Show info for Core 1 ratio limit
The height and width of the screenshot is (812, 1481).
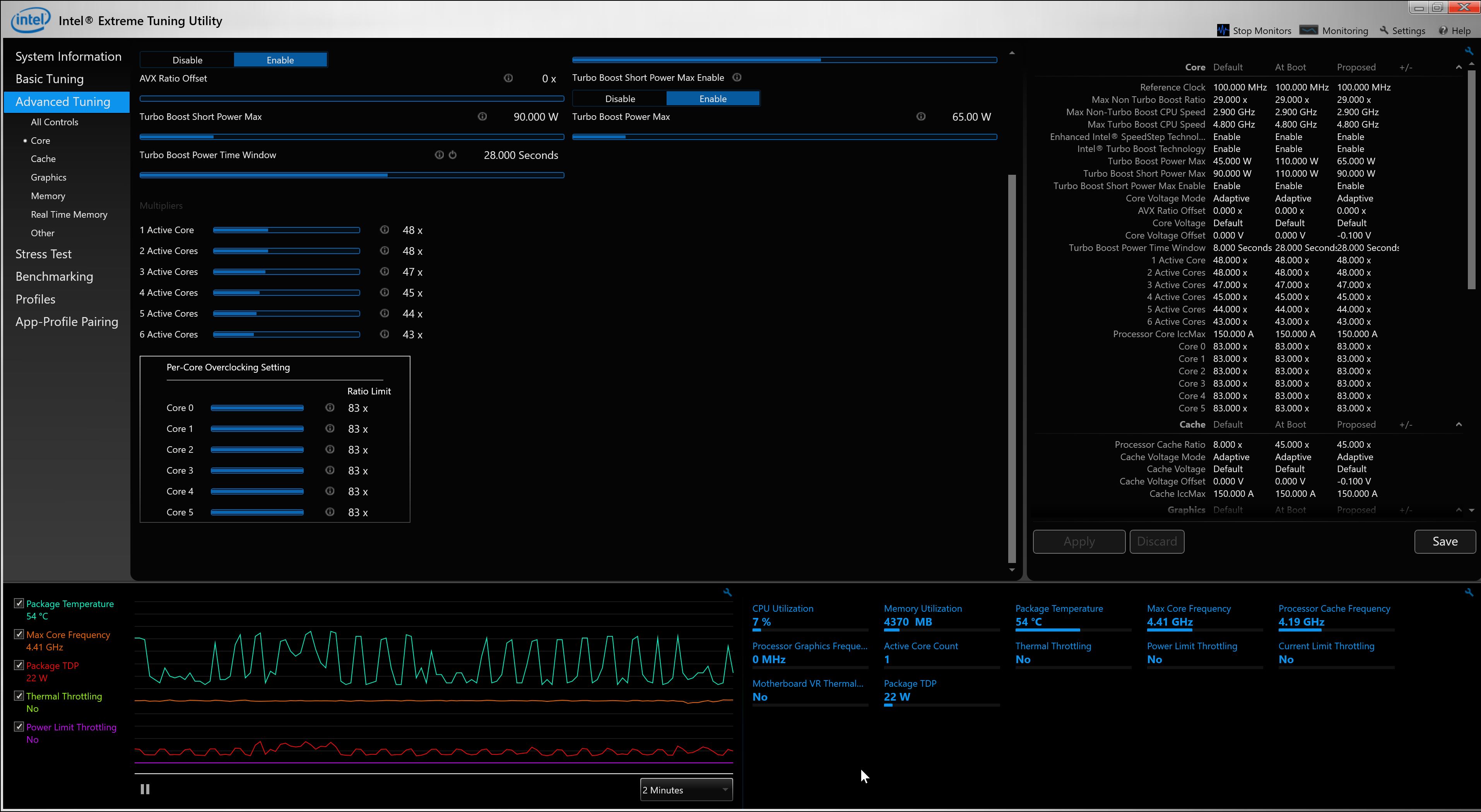pyautogui.click(x=330, y=428)
